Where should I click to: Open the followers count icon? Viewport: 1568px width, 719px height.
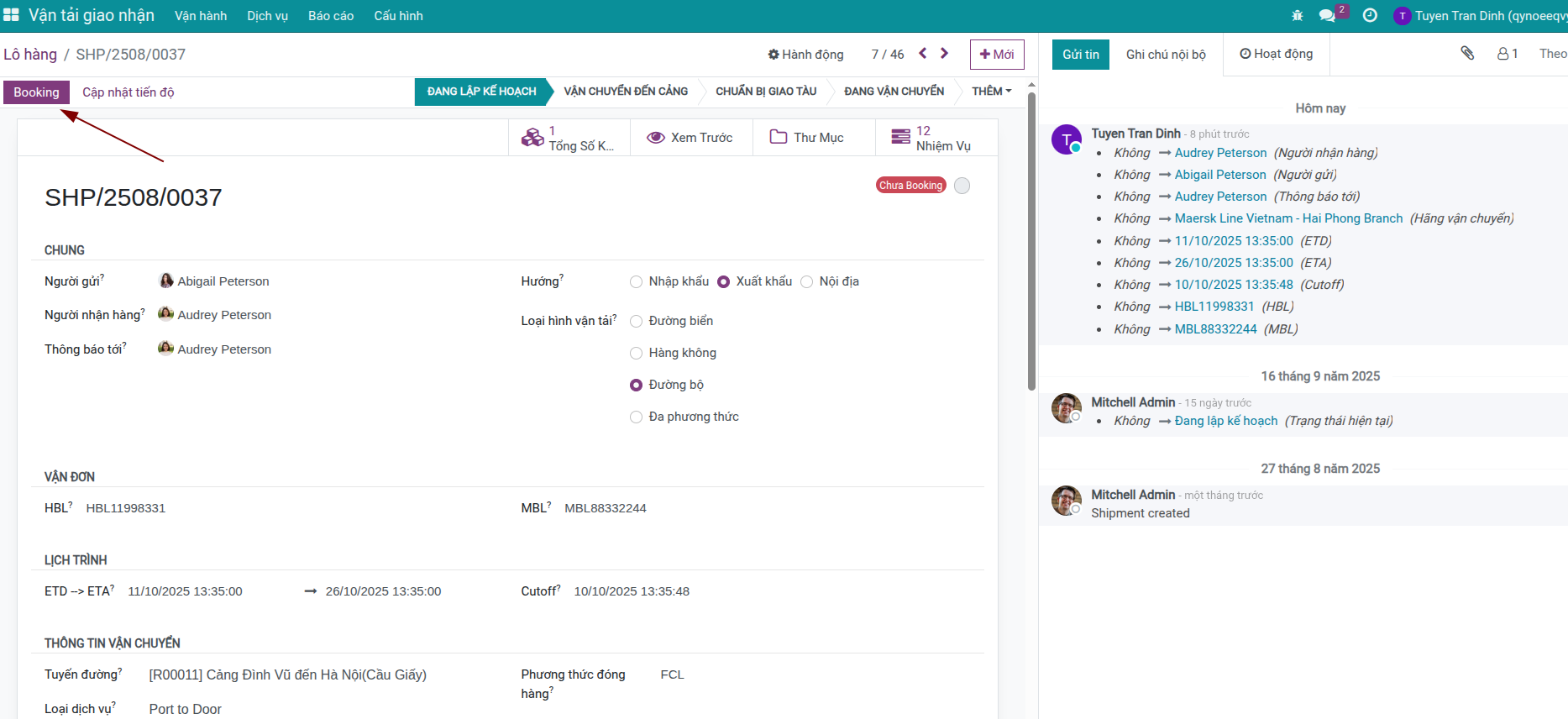click(x=1508, y=54)
